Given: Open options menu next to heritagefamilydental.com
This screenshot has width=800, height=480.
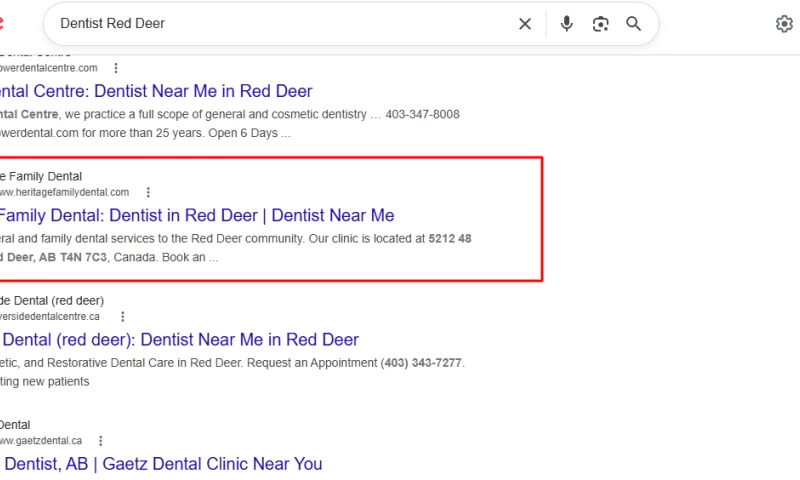Looking at the screenshot, I should click(x=148, y=192).
